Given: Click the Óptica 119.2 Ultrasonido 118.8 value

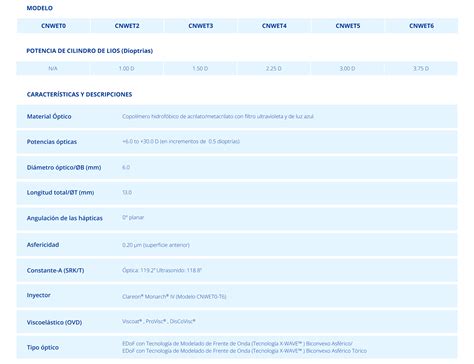Looking at the screenshot, I should click(162, 270).
